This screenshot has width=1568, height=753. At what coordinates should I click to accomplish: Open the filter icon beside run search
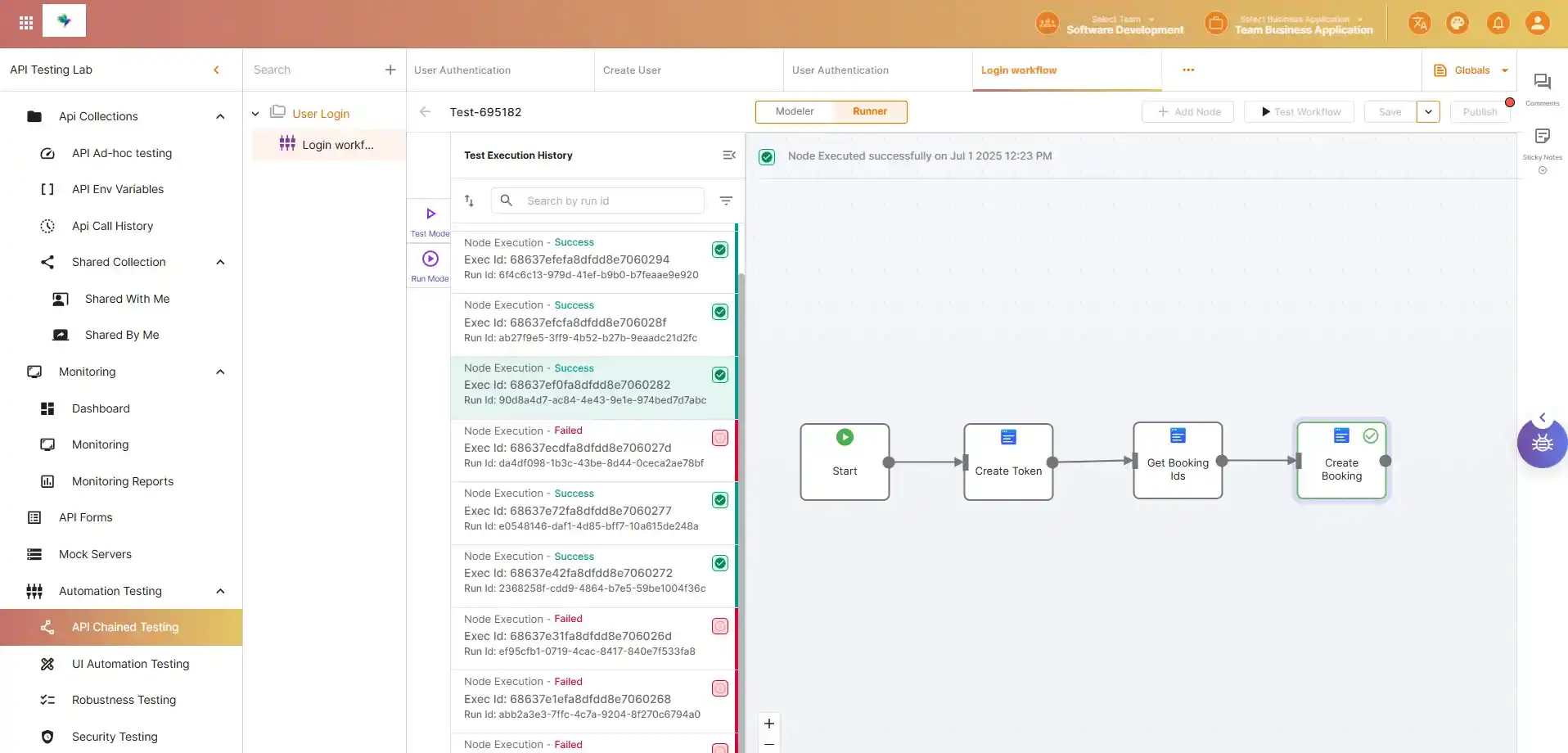(x=725, y=201)
